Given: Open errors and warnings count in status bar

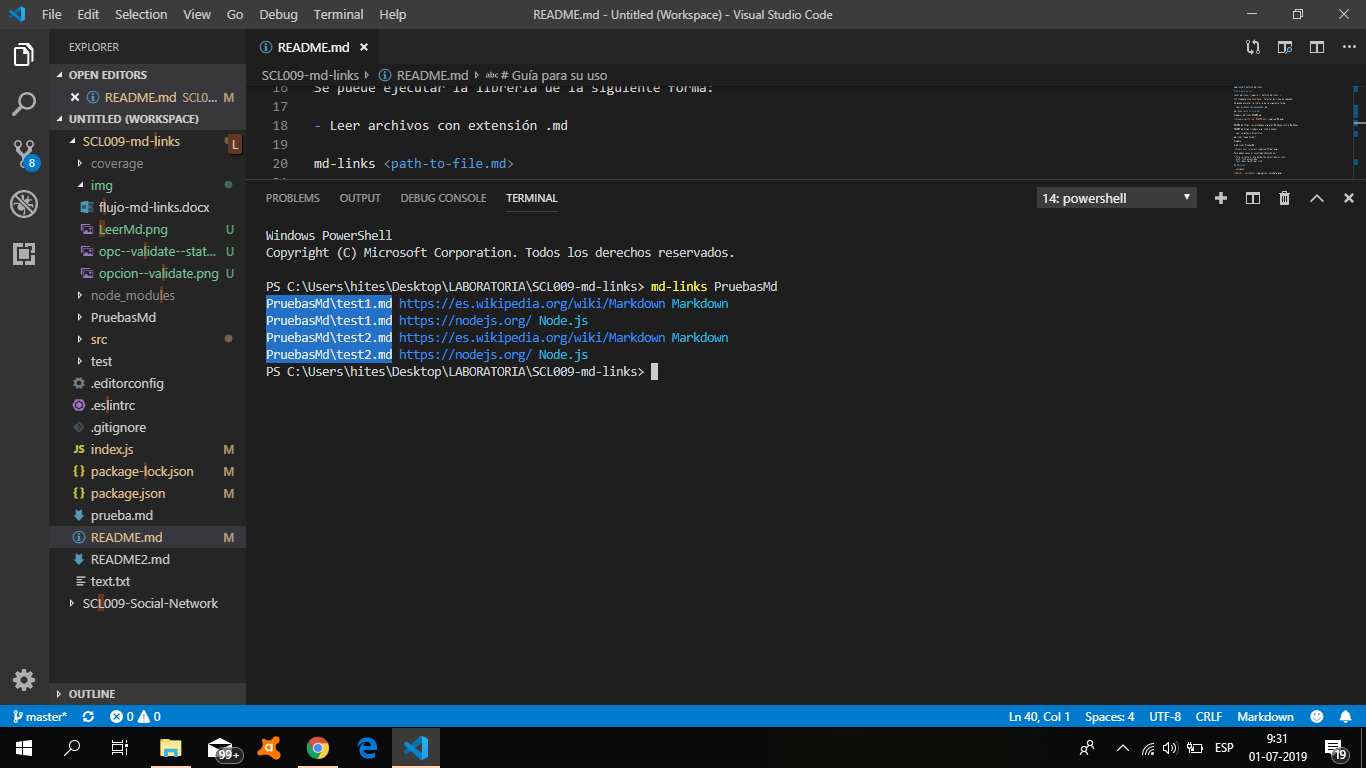Looking at the screenshot, I should click(135, 716).
